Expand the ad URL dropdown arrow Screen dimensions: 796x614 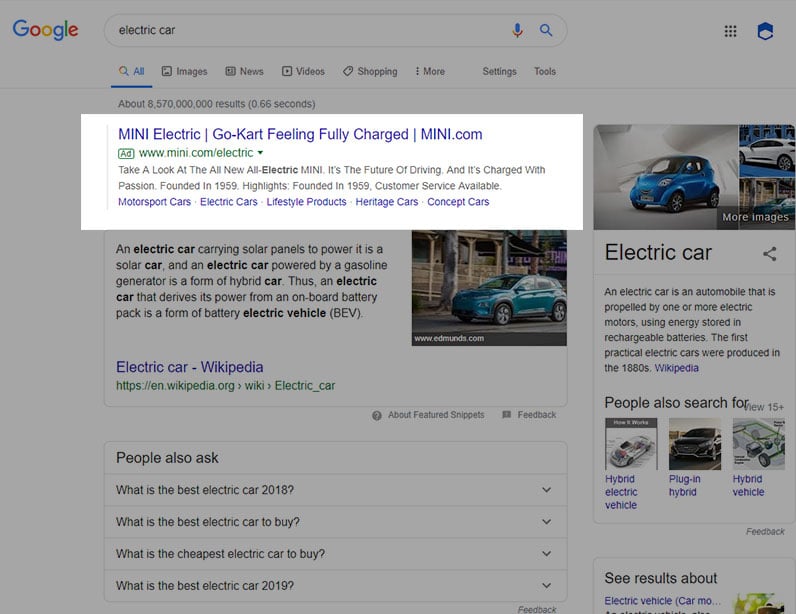260,153
